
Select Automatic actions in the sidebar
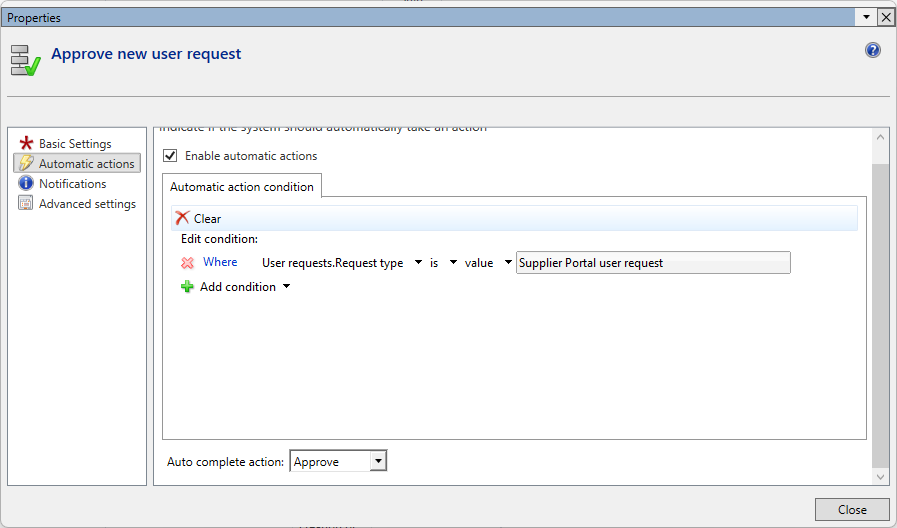point(77,163)
